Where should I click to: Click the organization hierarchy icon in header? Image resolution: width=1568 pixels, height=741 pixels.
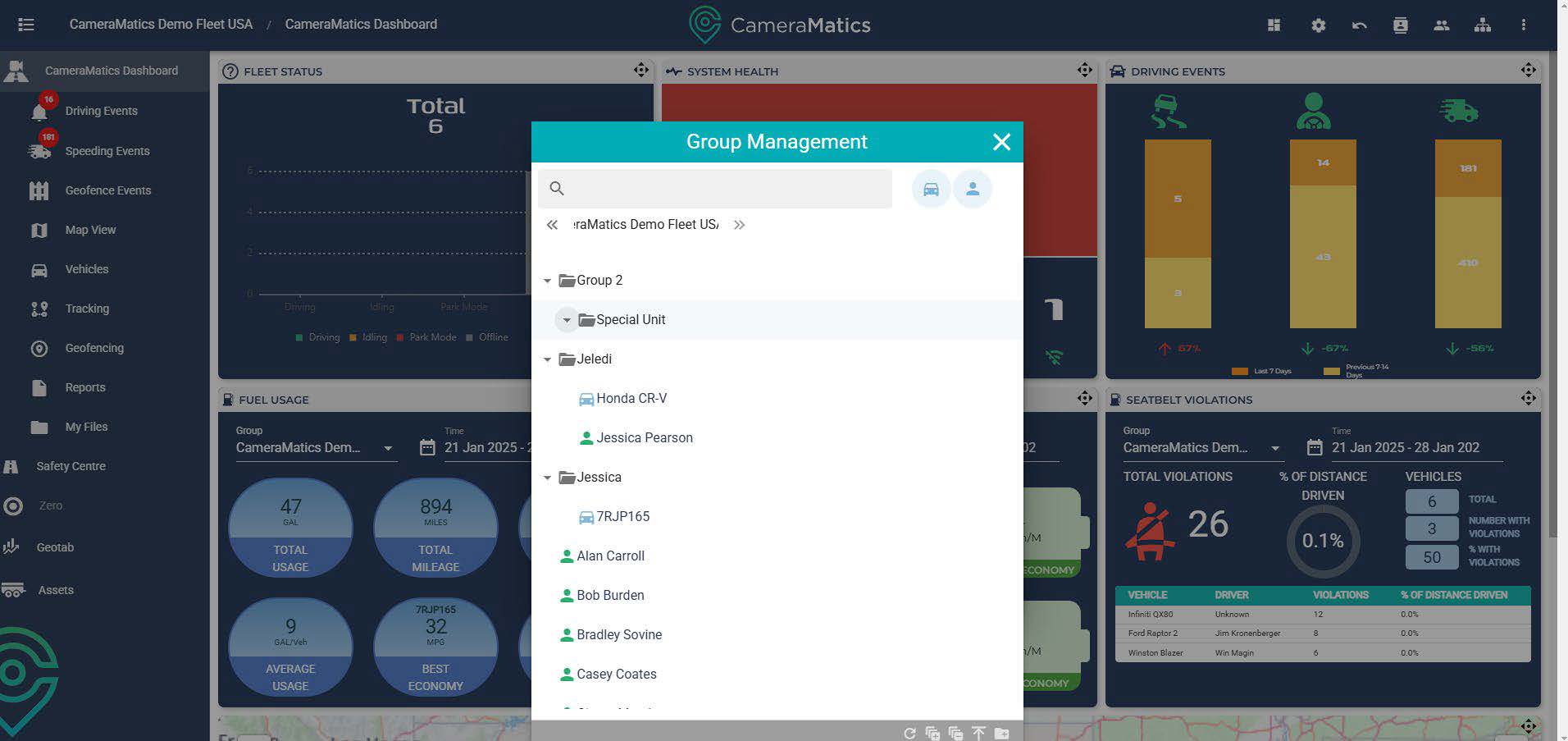click(1482, 25)
